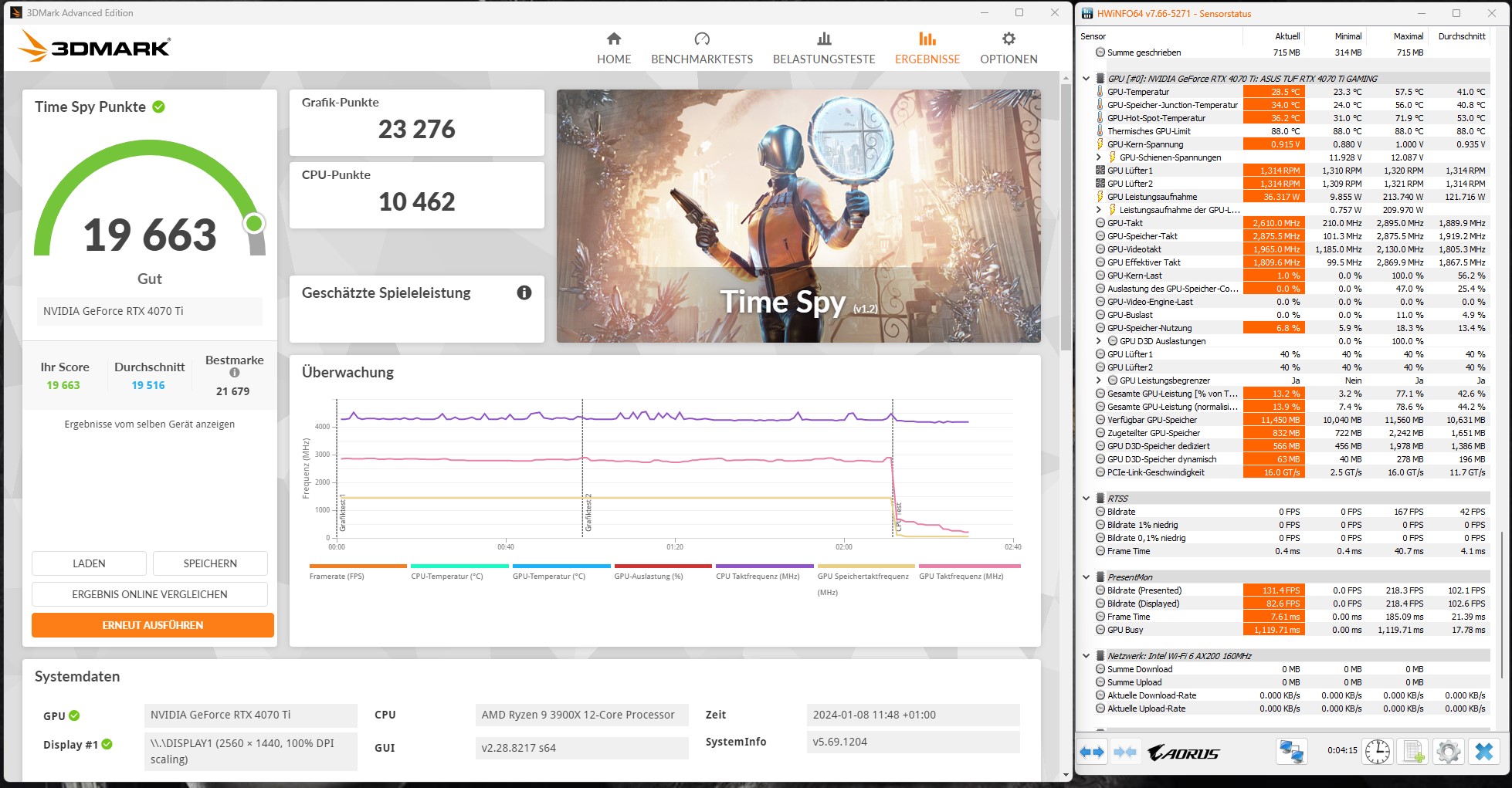The image size is (1512, 788).
Task: Click the chip icon of the RTSS group header
Action: (1100, 499)
